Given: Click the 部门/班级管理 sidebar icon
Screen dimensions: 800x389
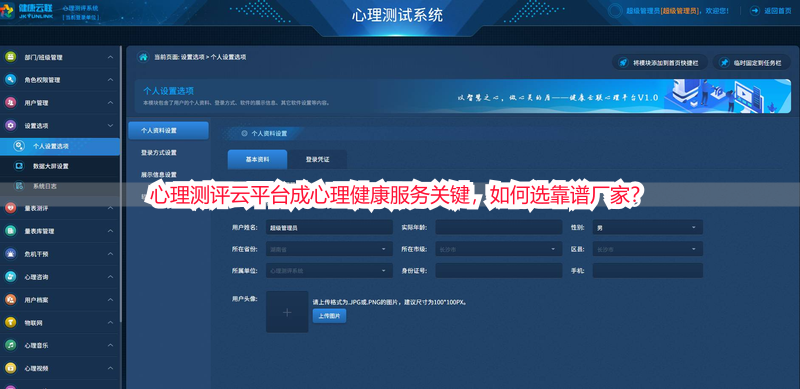Looking at the screenshot, I should point(10,57).
